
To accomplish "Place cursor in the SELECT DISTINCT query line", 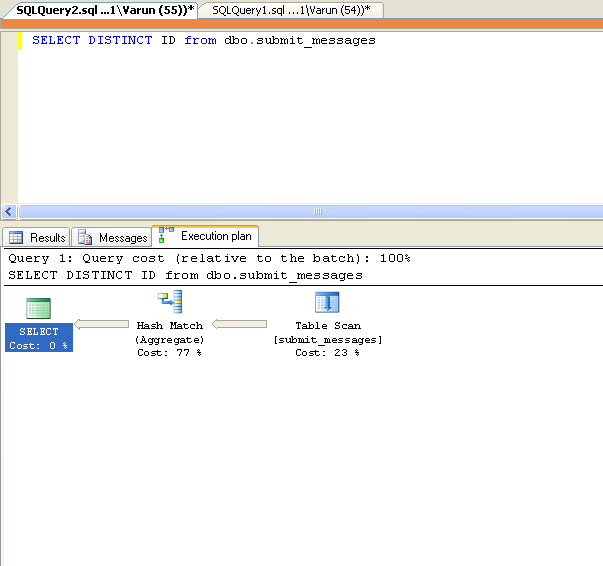I will tap(204, 40).
